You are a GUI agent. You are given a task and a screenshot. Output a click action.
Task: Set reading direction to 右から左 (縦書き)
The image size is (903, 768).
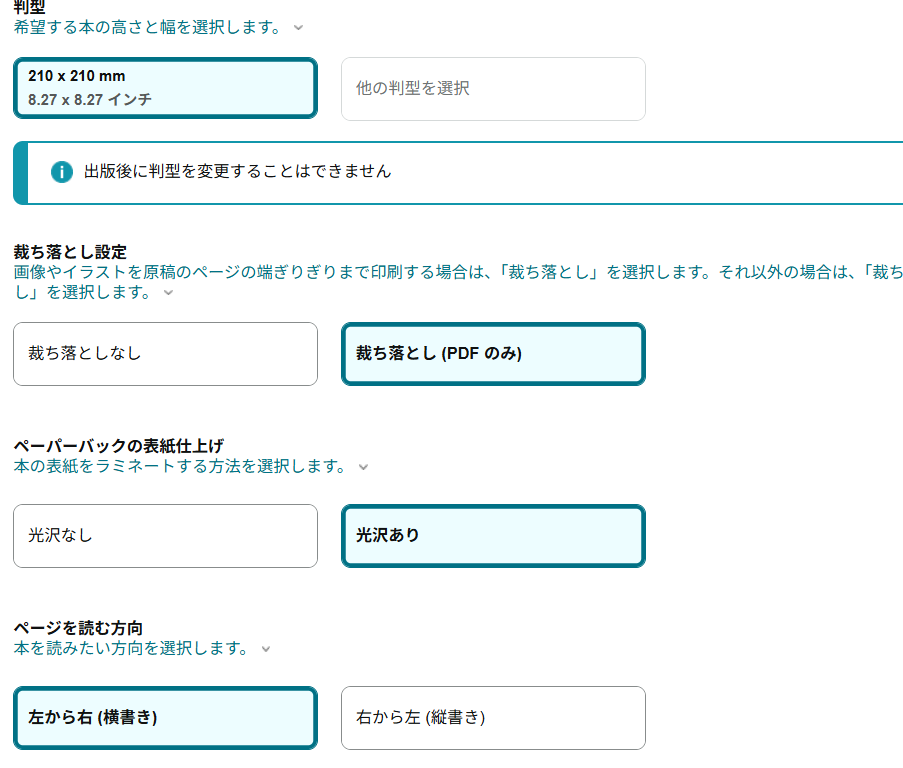click(x=493, y=718)
